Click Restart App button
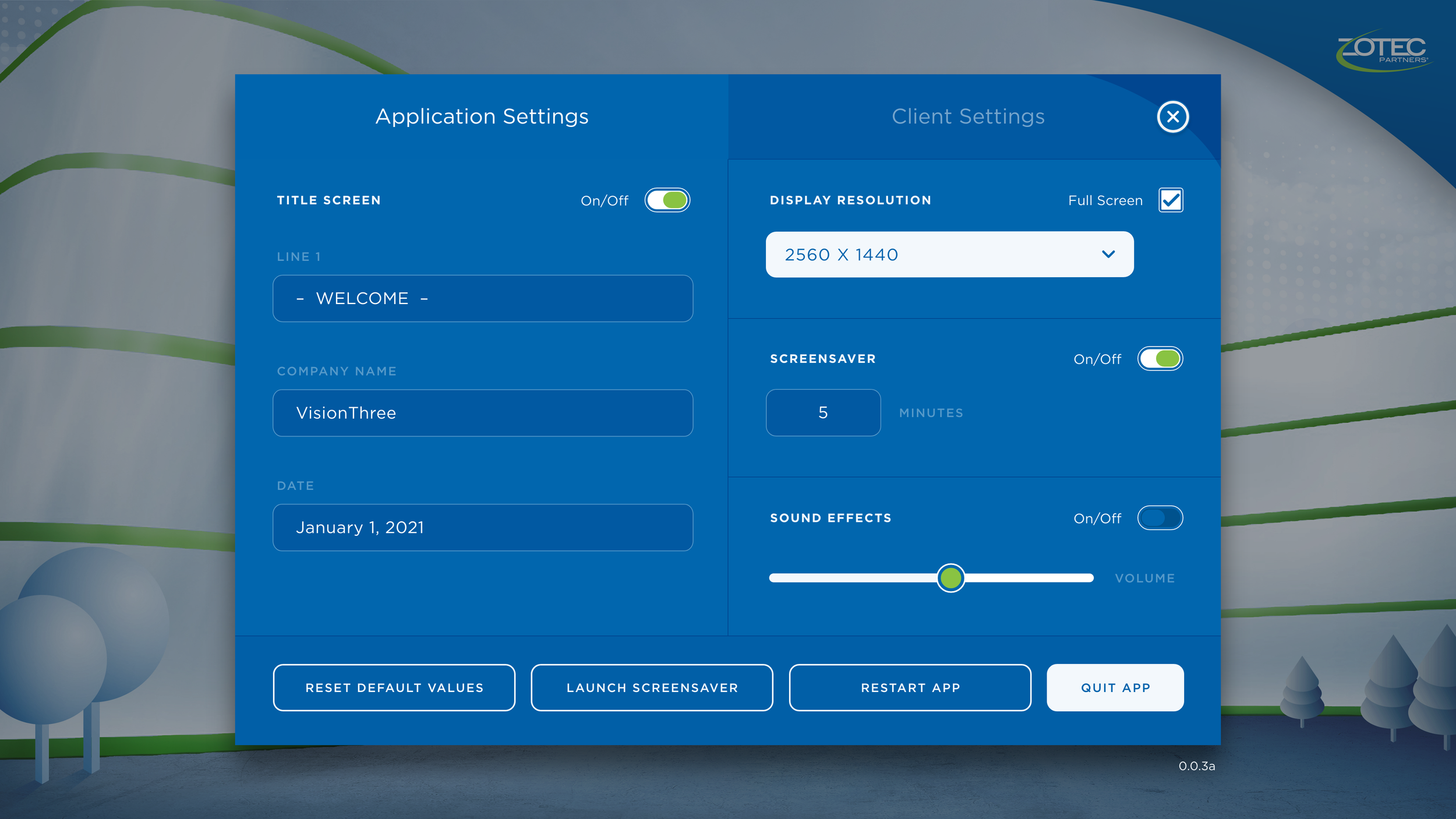This screenshot has width=1456, height=819. 910,688
